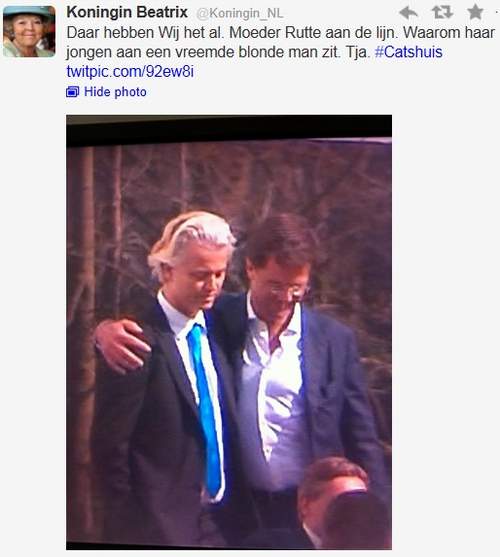Click the hand resting on the shoulder
Viewport: 500px width, 557px height.
(123, 345)
